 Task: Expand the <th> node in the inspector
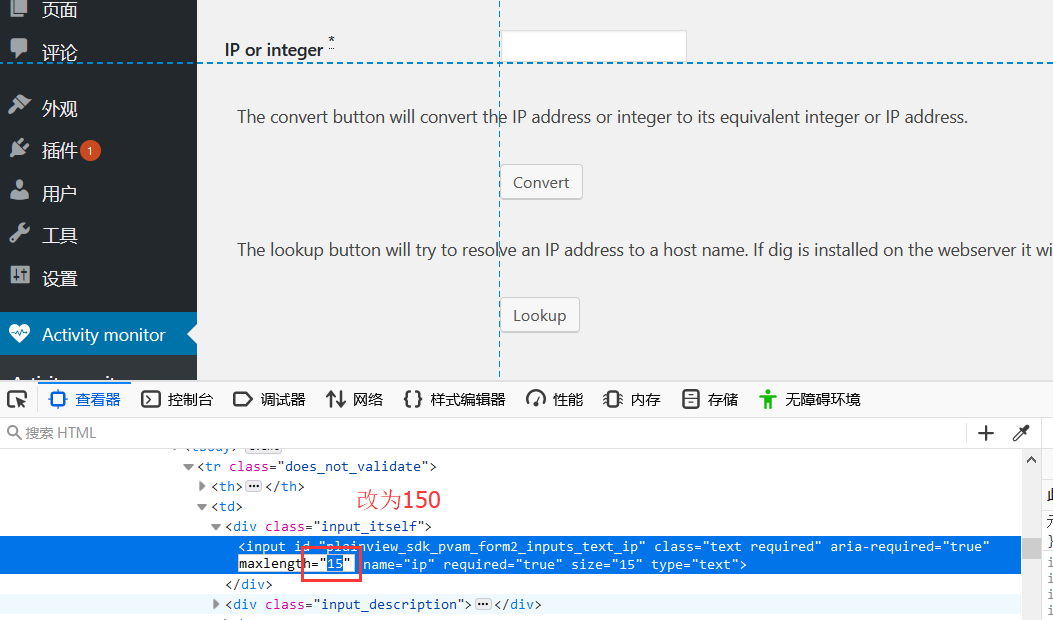[x=203, y=486]
